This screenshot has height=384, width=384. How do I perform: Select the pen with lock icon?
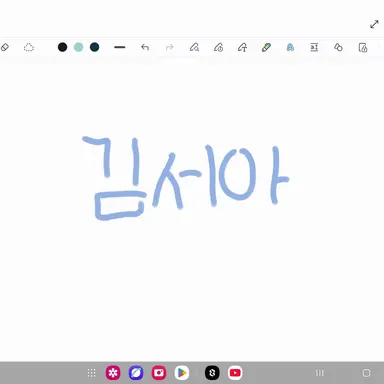[218, 47]
